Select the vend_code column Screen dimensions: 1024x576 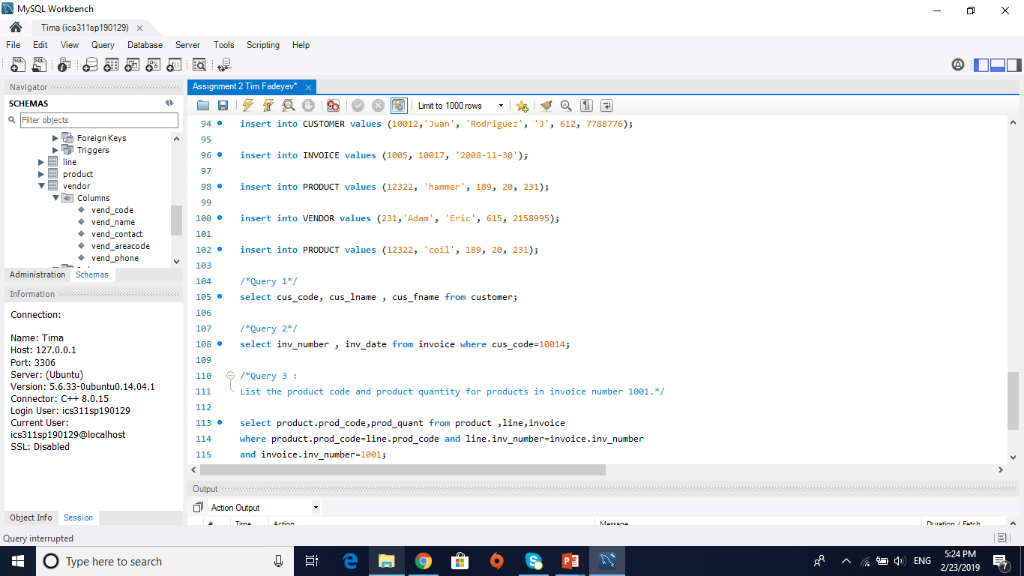[112, 210]
